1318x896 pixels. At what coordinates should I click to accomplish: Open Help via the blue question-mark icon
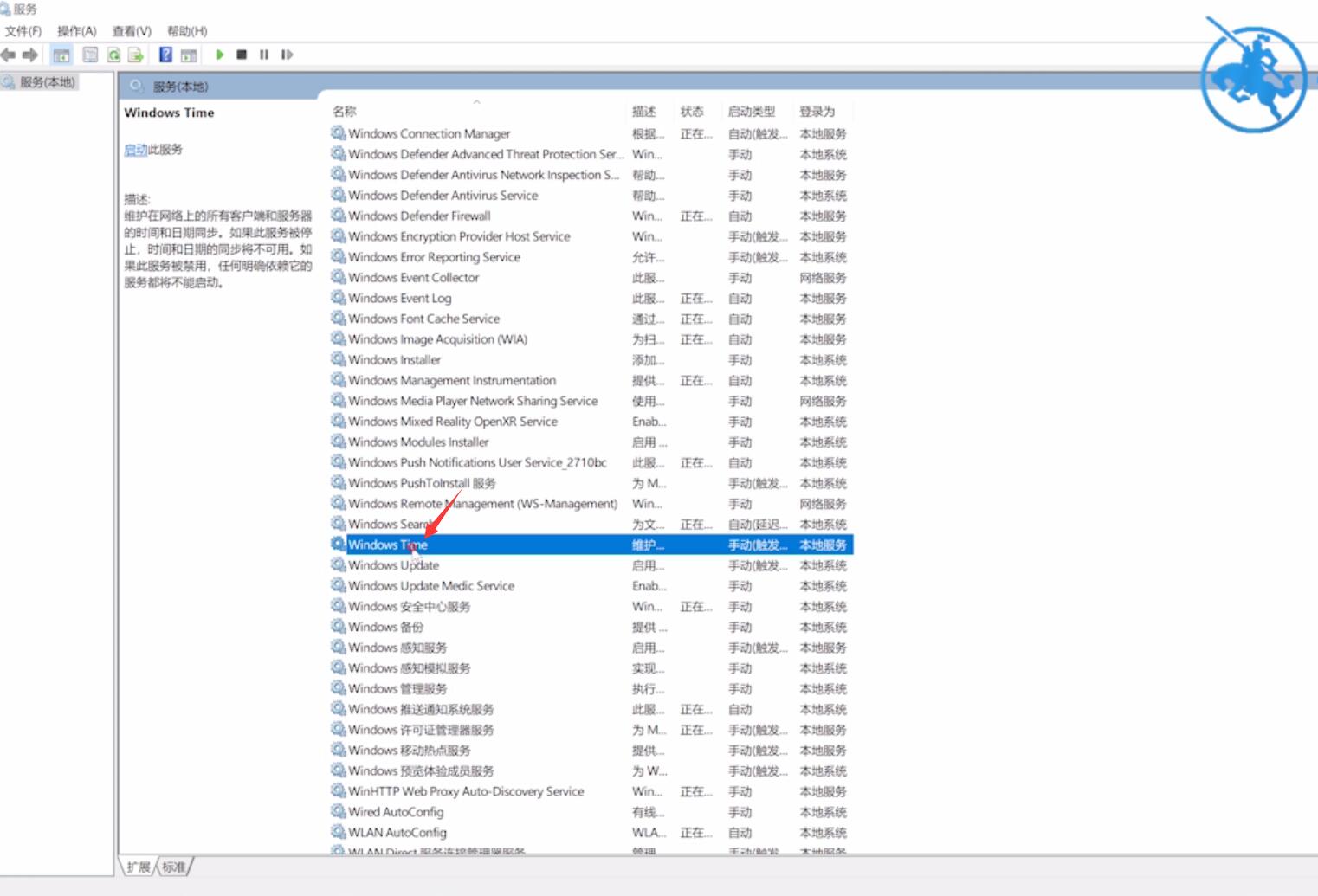pos(165,55)
